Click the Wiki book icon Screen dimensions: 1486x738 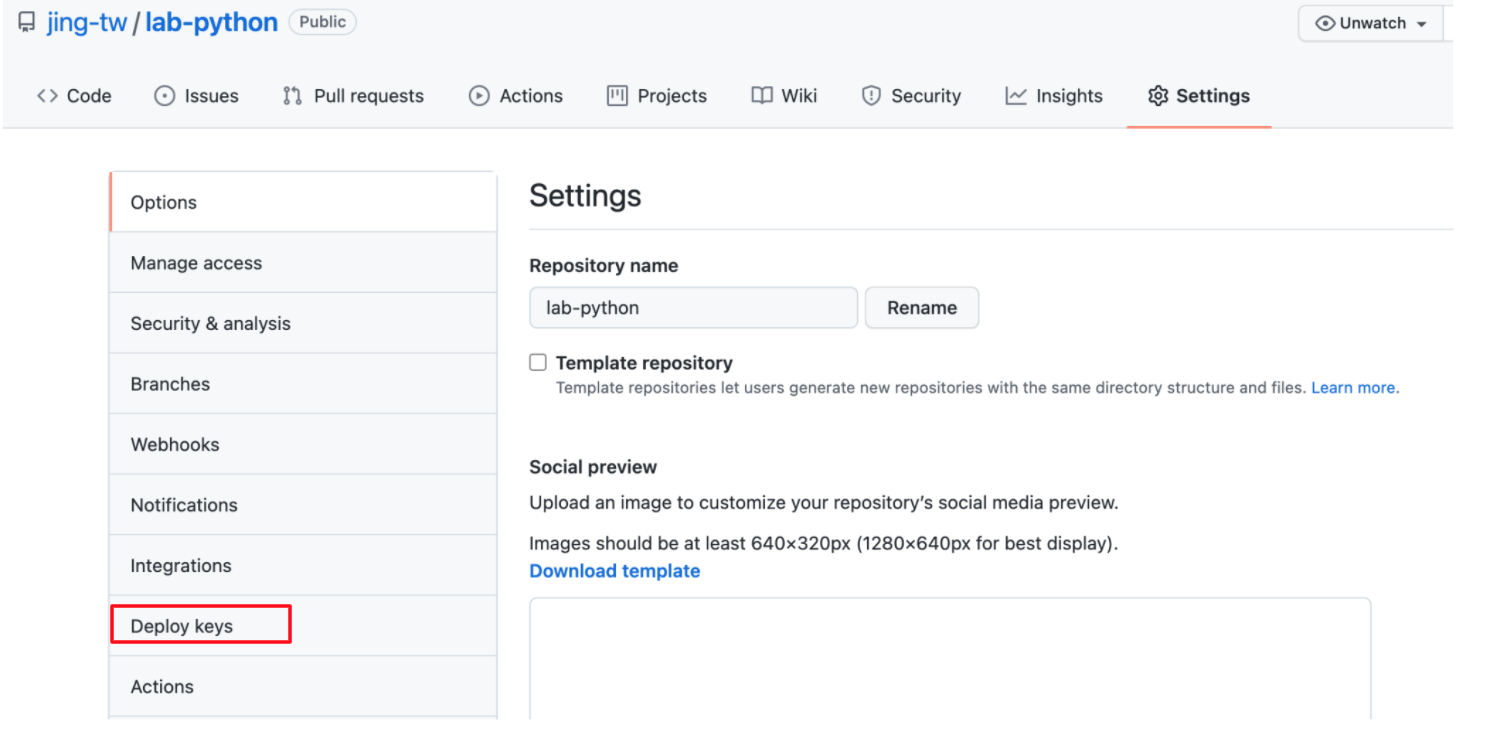click(762, 96)
